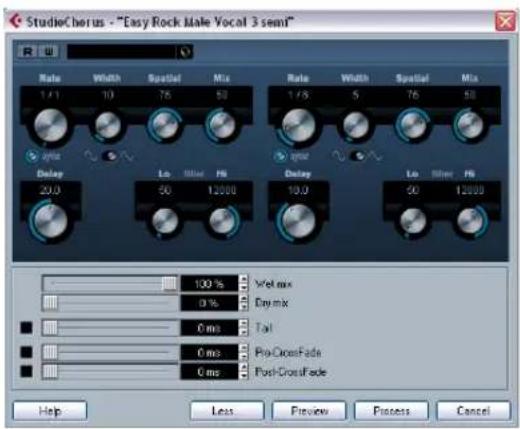Increase Tail with the up stepper arrow
Image resolution: width=520 pixels, height=429 pixels.
coord(244,324)
